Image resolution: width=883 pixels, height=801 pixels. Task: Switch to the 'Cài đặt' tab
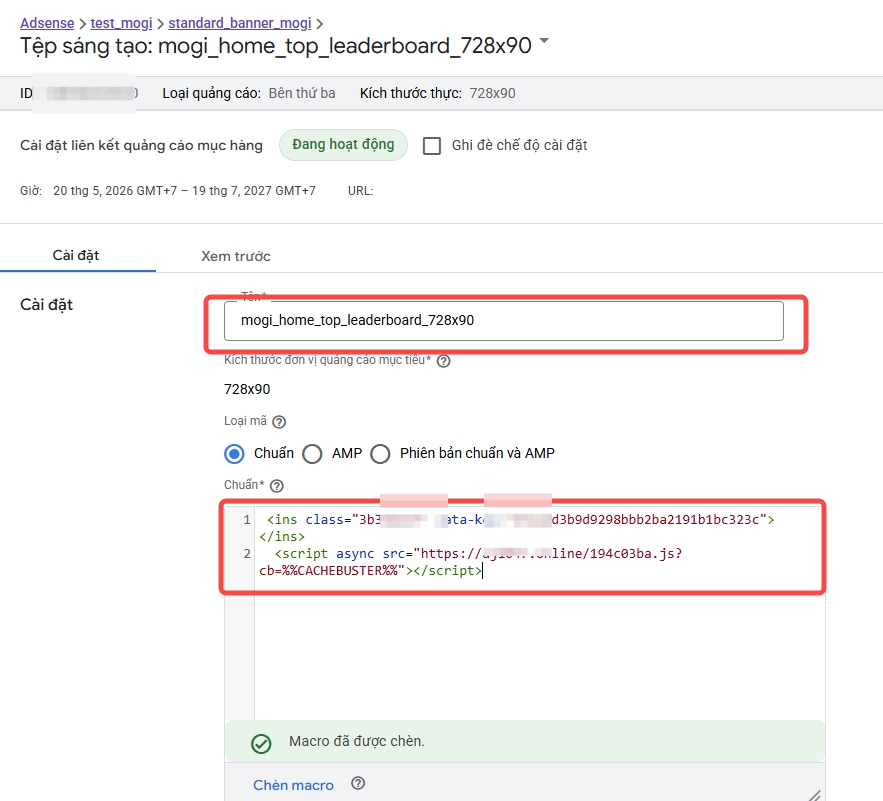(76, 255)
